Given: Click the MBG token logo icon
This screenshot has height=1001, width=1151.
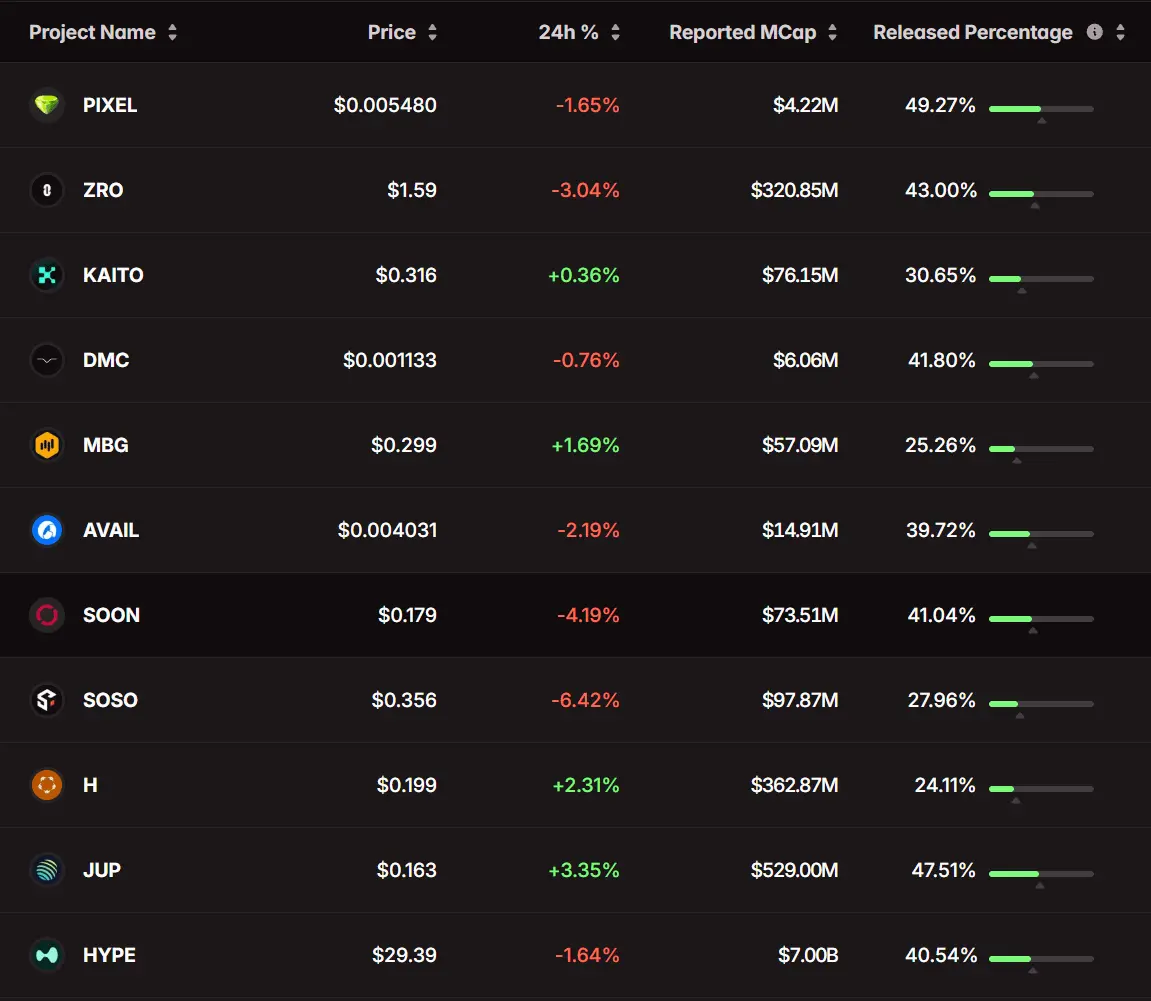Looking at the screenshot, I should (47, 445).
